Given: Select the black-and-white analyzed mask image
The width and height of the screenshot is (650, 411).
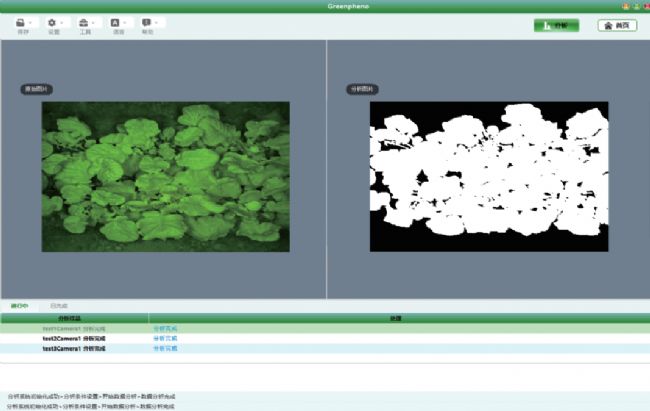Looking at the screenshot, I should 489,176.
